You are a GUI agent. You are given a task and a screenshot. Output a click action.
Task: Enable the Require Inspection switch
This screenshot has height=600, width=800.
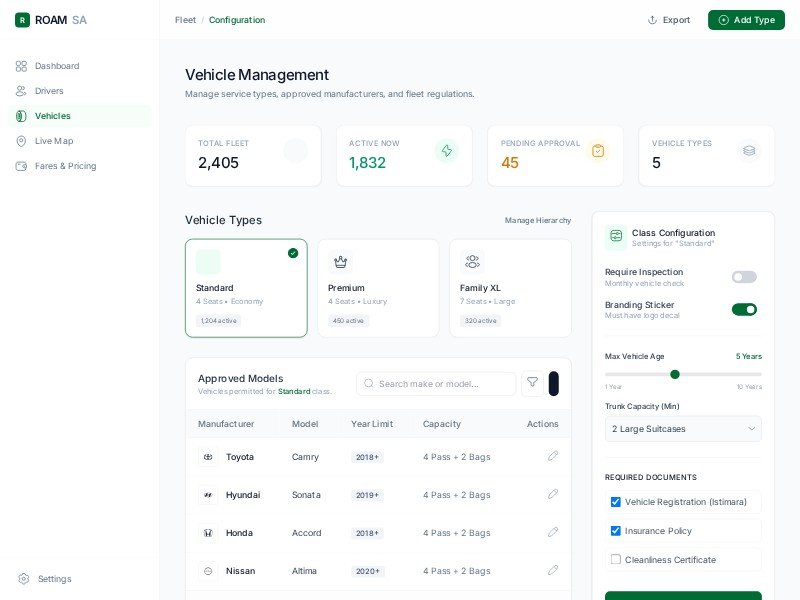pos(745,277)
